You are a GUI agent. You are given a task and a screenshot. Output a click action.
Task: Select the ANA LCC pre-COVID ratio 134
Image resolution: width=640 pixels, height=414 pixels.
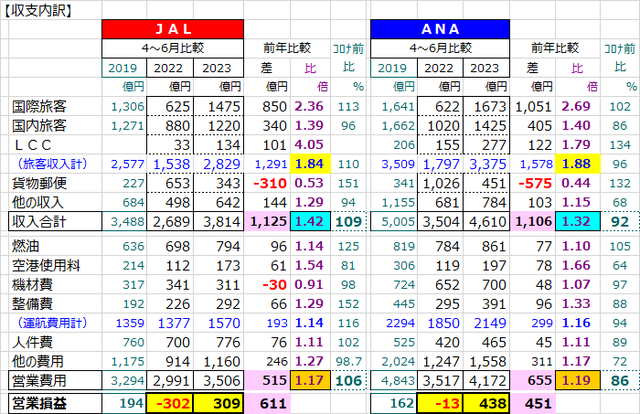(x=620, y=145)
